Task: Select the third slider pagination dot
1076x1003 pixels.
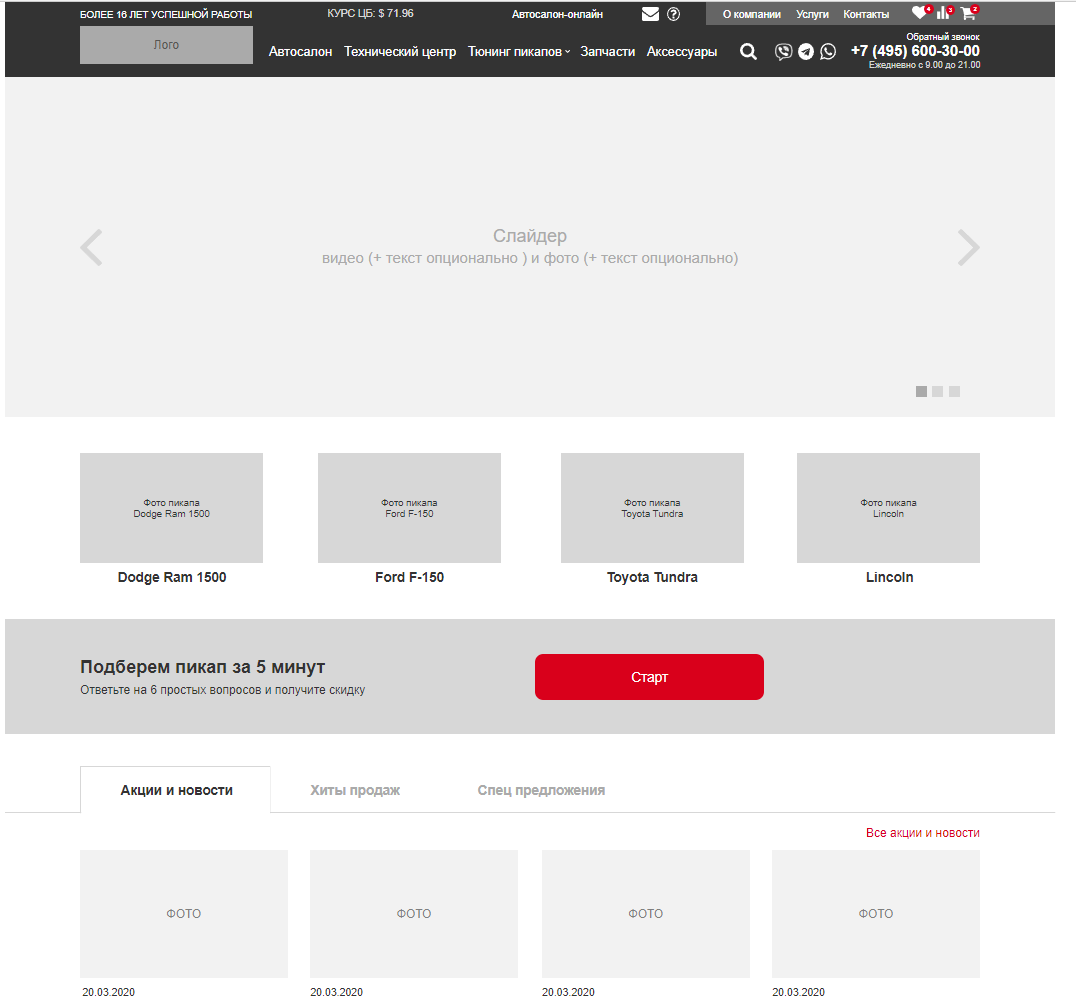Action: click(x=955, y=391)
